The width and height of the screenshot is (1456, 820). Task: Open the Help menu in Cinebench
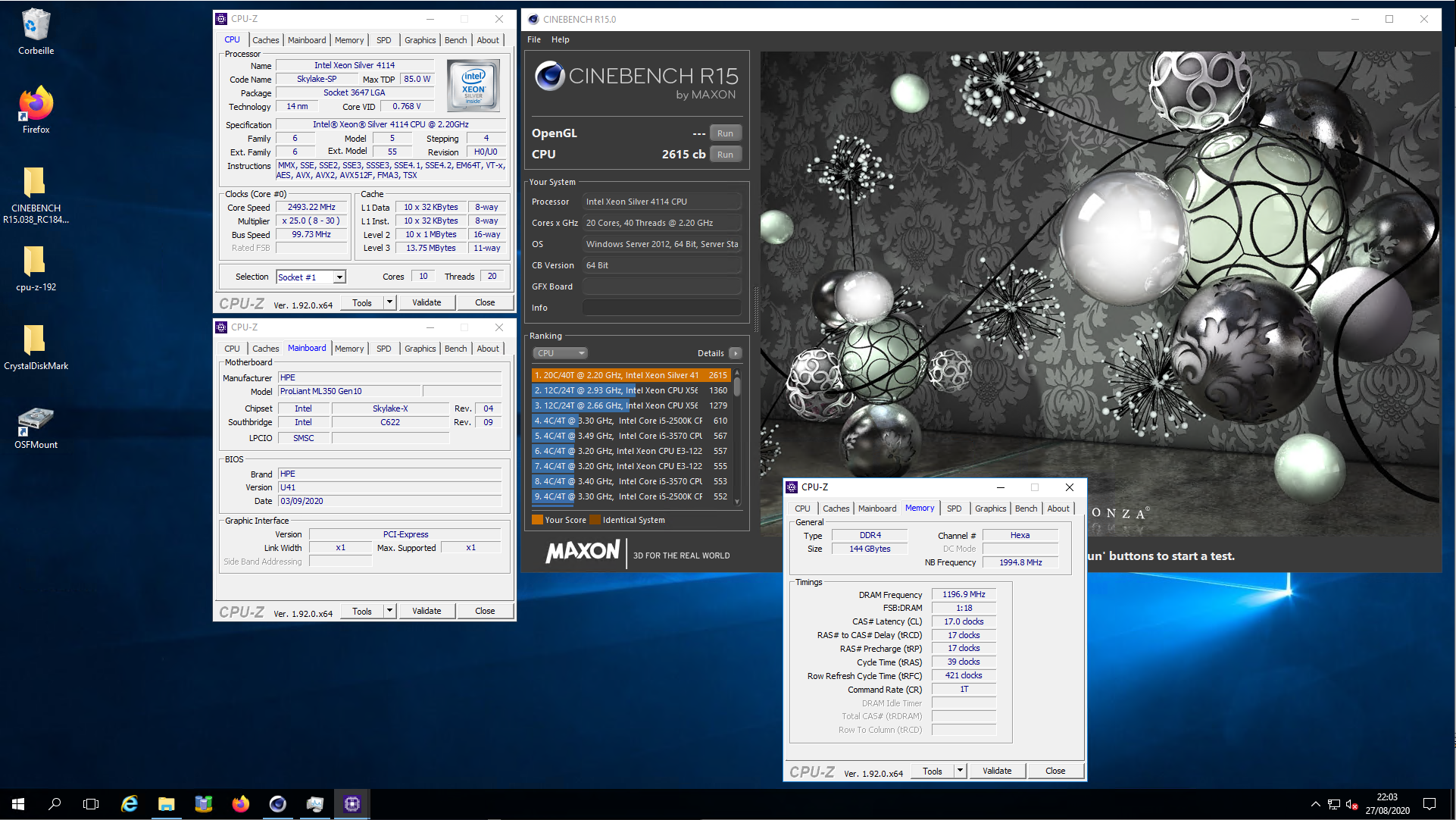(x=561, y=39)
